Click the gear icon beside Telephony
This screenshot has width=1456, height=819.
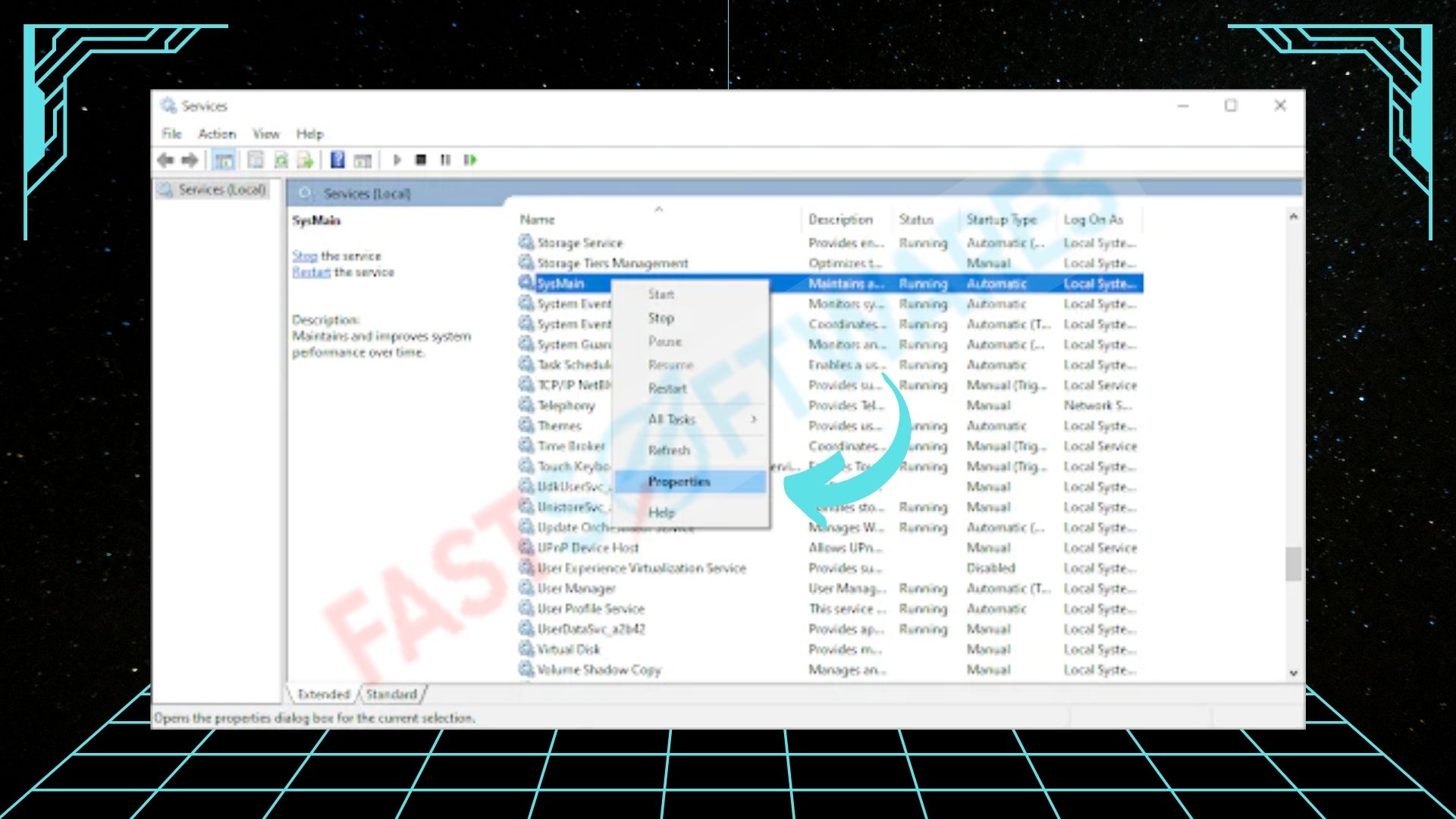coord(526,405)
